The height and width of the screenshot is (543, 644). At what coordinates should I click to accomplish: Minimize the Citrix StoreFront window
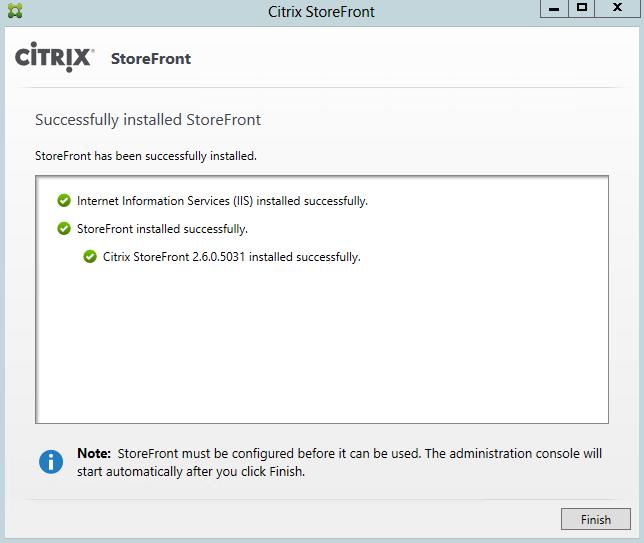tap(553, 8)
